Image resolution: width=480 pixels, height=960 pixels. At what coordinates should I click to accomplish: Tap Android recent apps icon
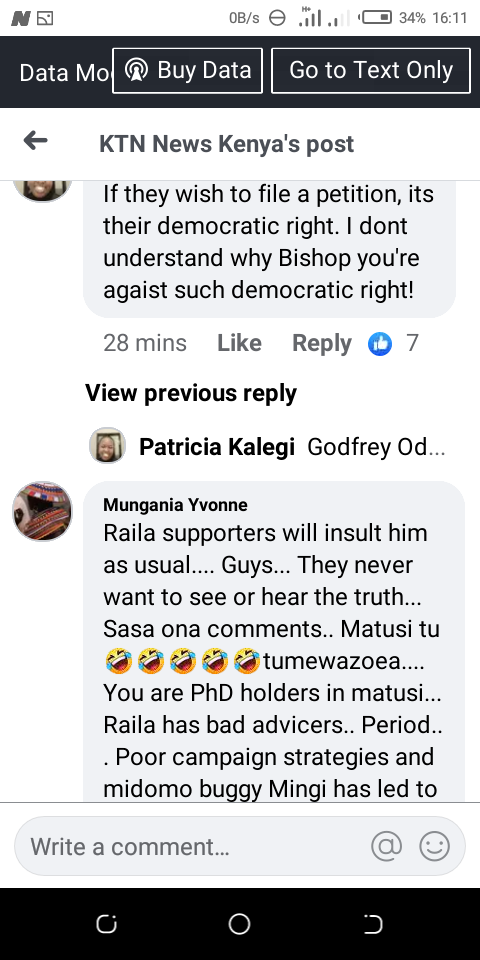click(x=106, y=924)
